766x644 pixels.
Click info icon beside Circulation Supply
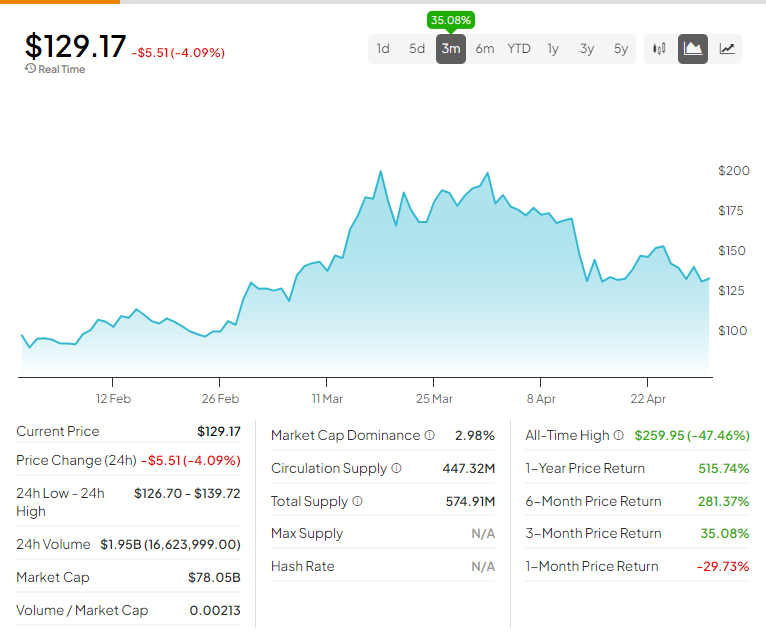396,468
